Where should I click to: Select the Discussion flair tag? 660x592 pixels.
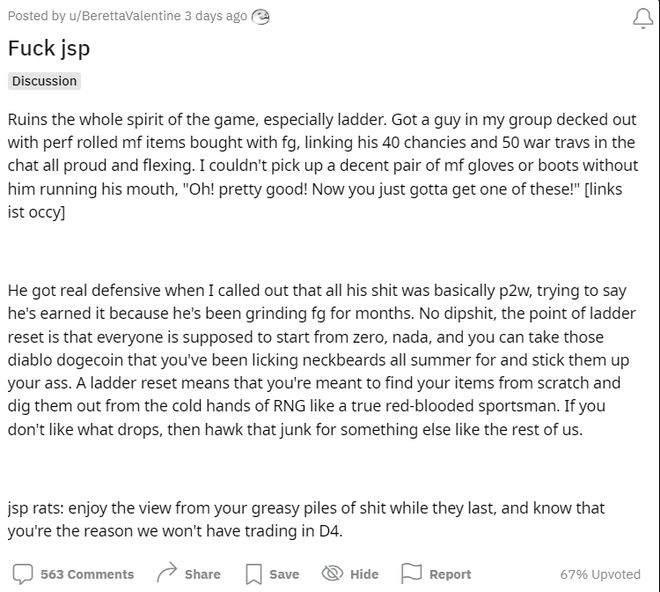point(44,81)
